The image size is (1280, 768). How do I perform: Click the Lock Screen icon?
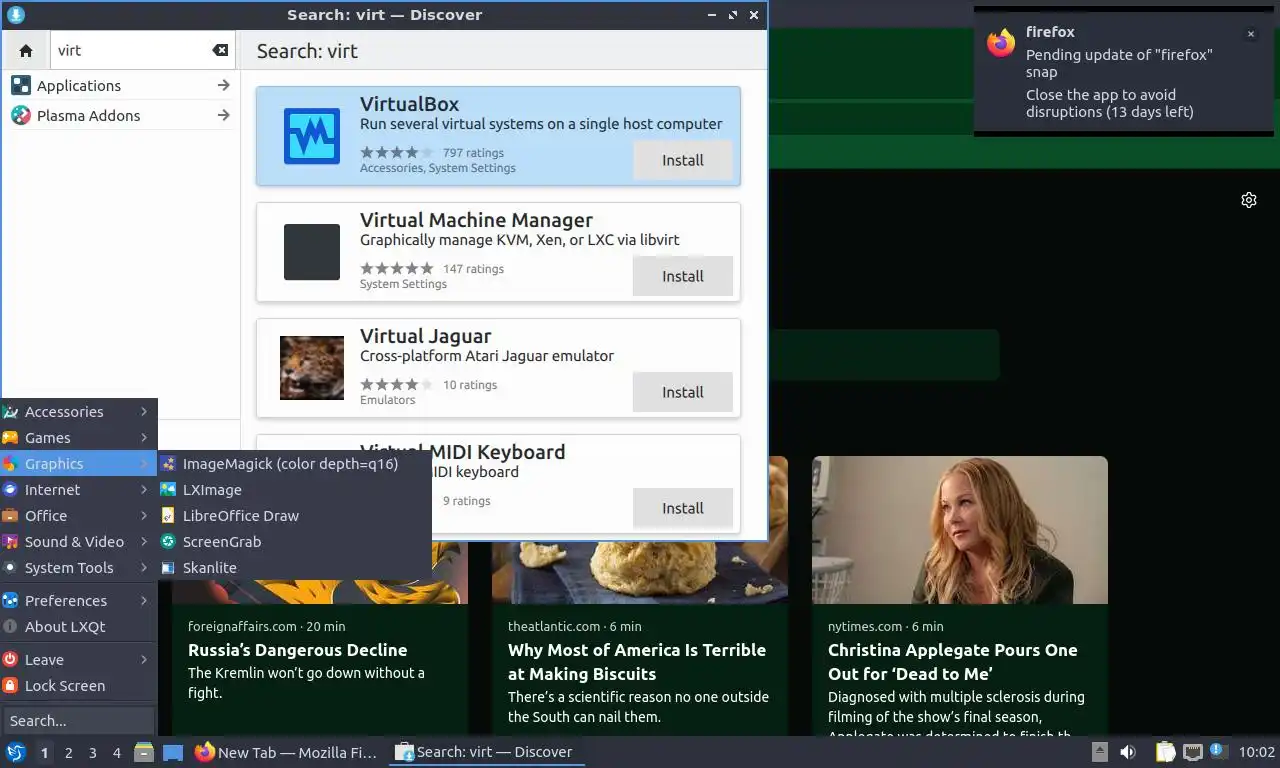pos(10,686)
